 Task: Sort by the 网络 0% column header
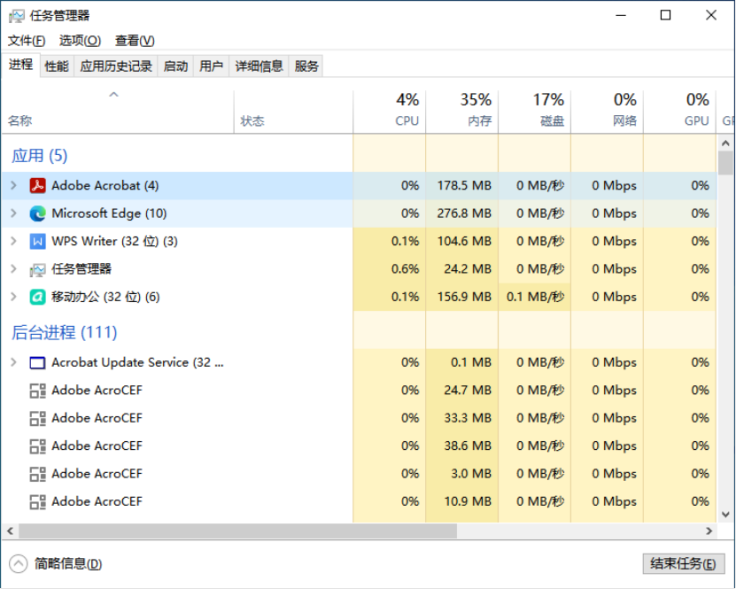click(x=607, y=112)
